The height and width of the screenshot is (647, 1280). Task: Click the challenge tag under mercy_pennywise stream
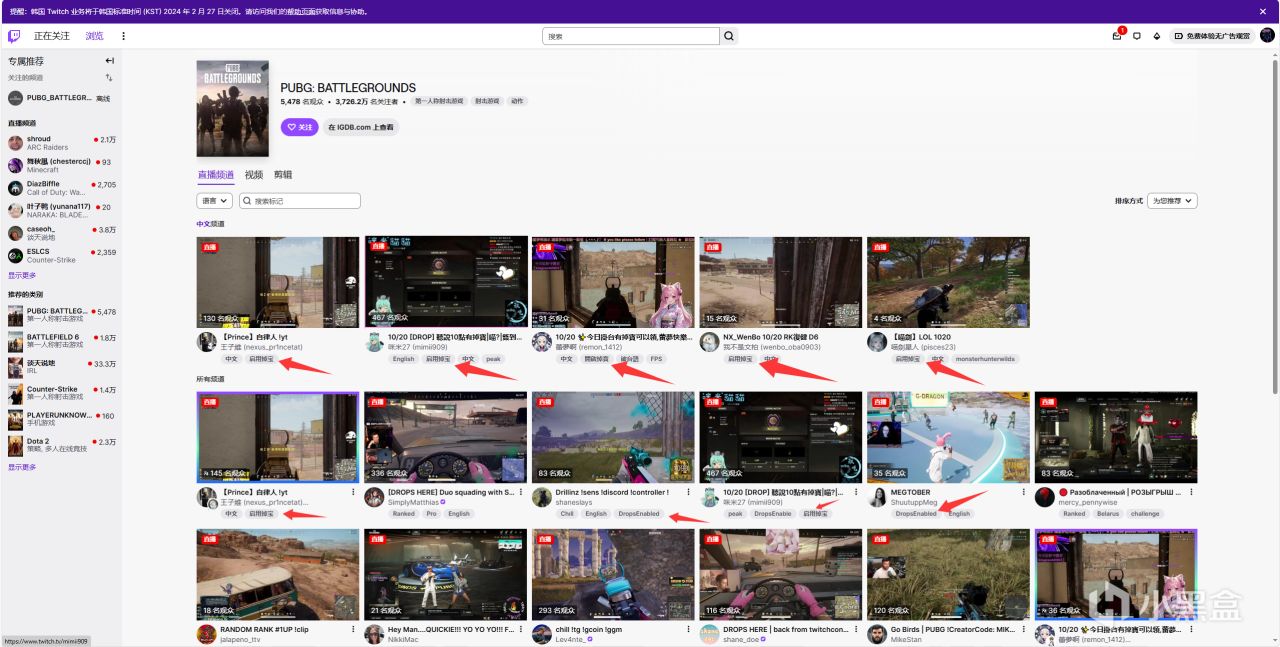point(1145,514)
